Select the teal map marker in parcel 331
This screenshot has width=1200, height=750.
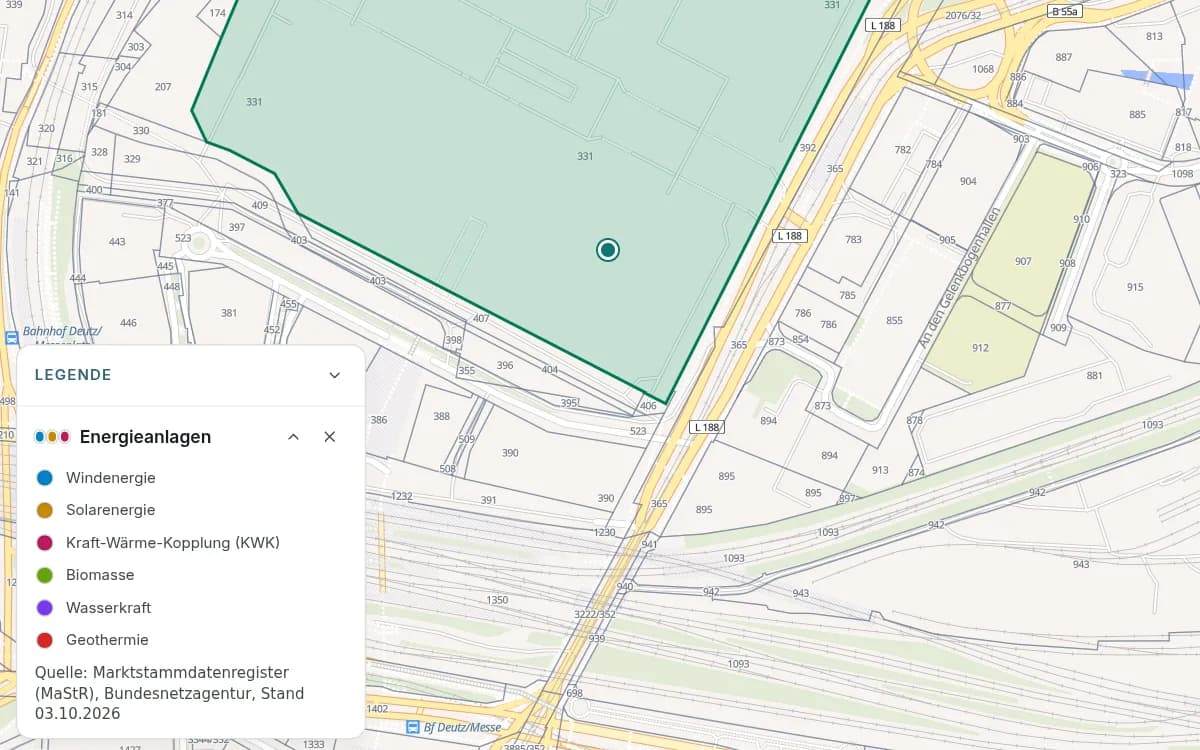coord(608,250)
